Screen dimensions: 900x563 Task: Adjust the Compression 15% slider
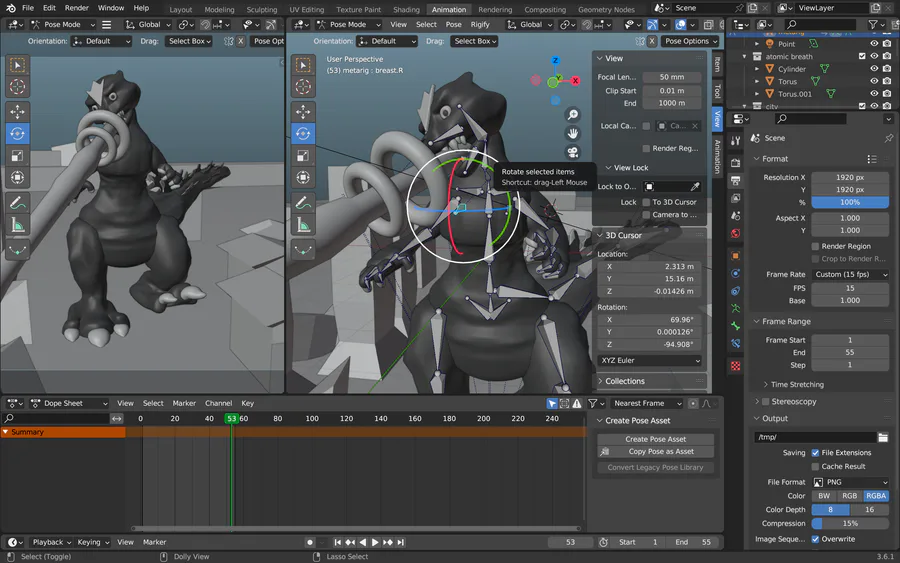tap(850, 523)
